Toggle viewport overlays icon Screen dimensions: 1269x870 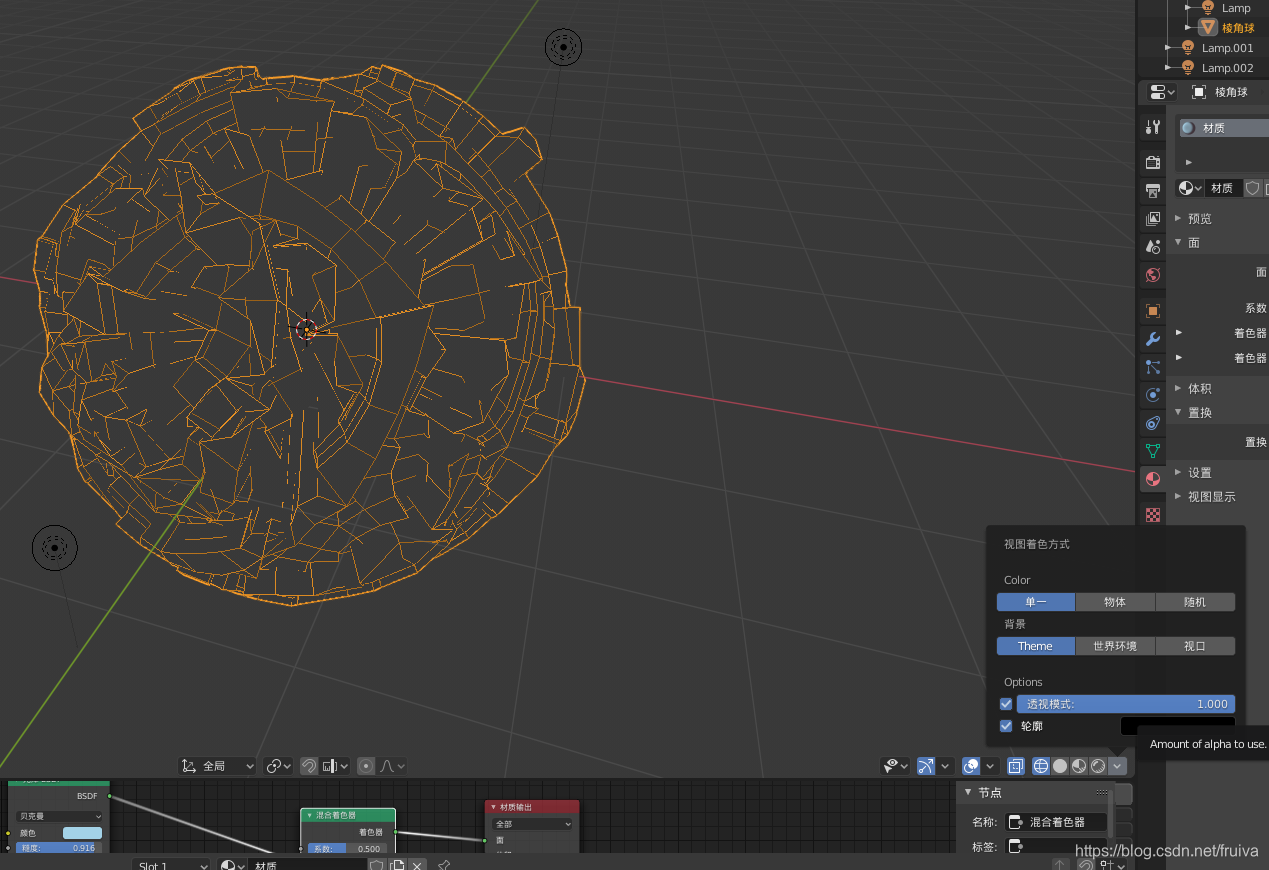[x=971, y=766]
